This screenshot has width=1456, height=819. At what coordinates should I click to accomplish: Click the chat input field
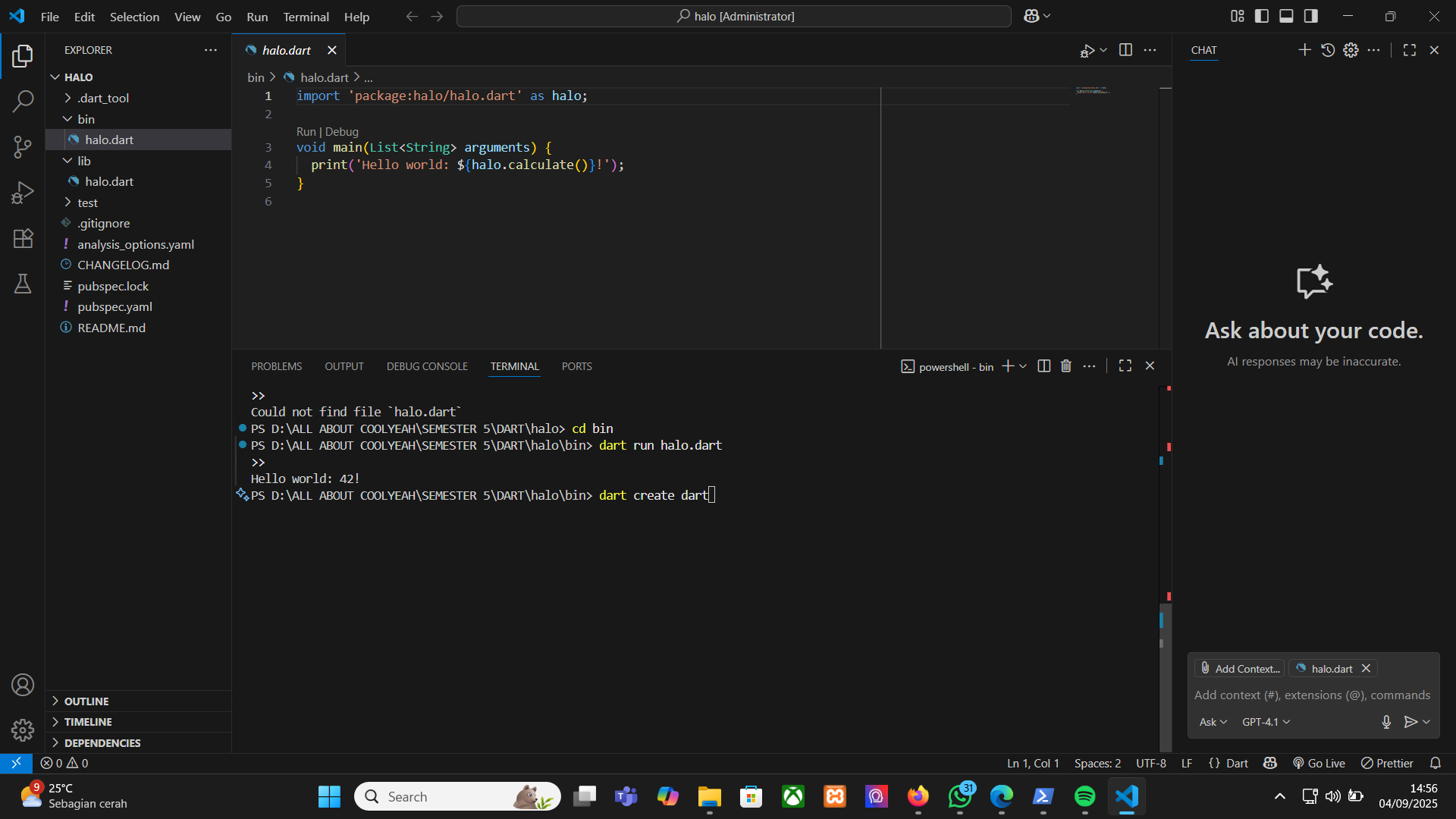(1312, 695)
